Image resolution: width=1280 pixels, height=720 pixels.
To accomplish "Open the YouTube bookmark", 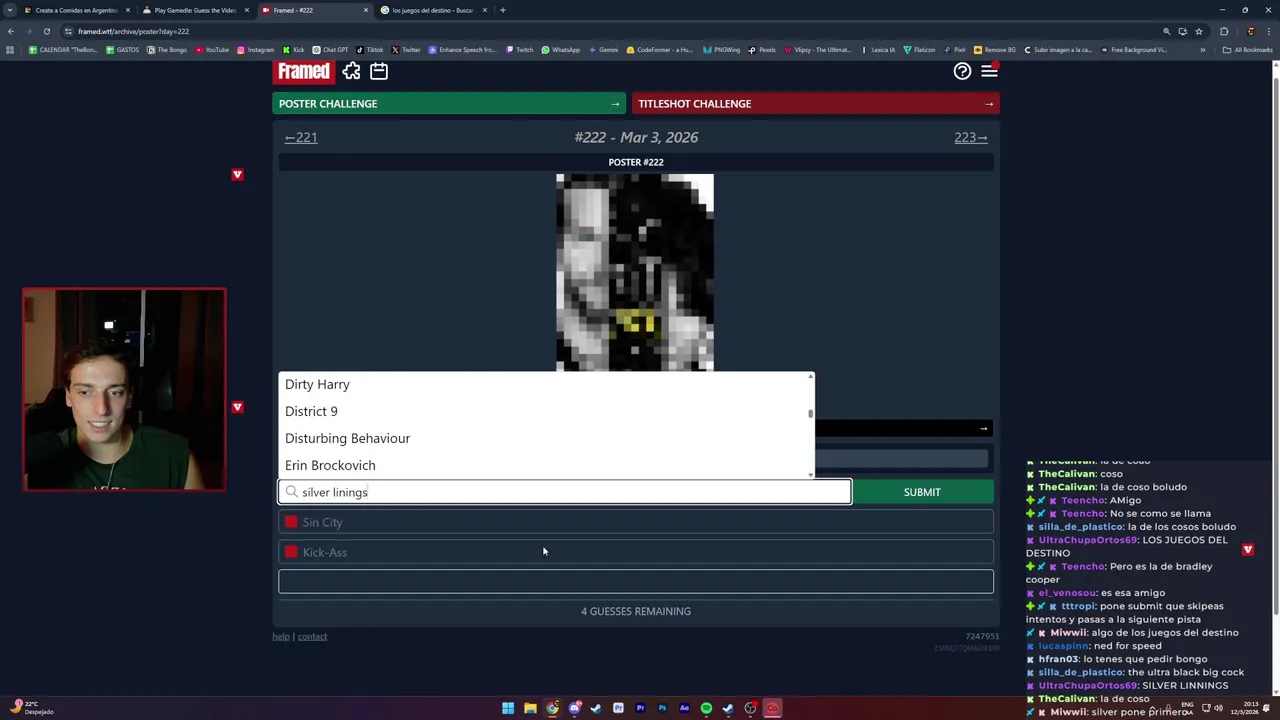I will click(x=212, y=50).
